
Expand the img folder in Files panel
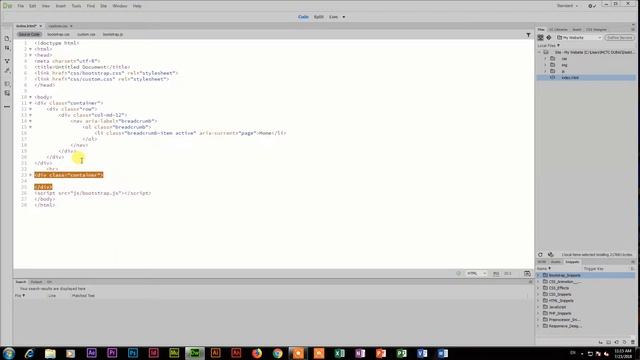point(545,65)
